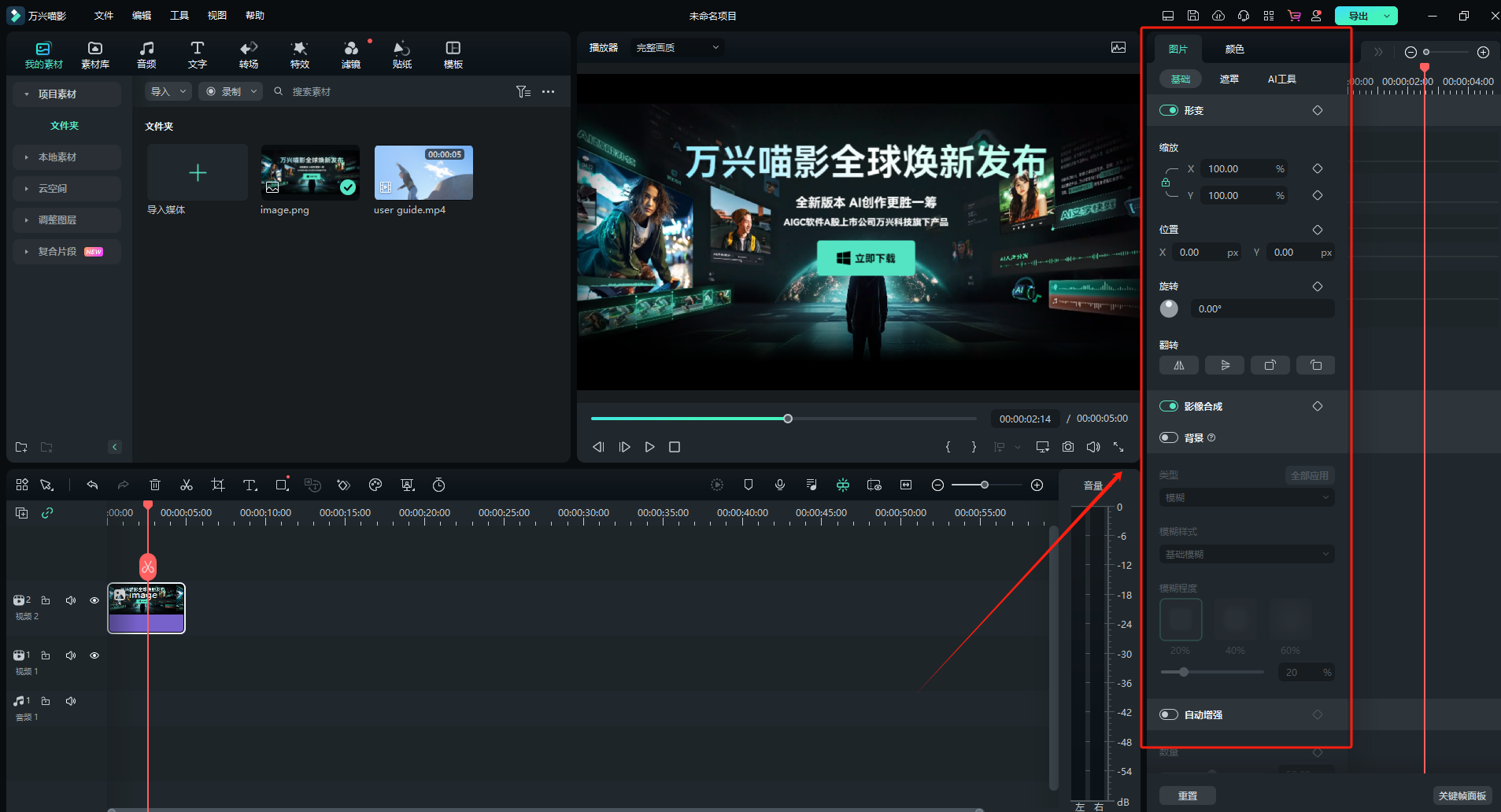Stop the preview playback
1501x812 pixels.
[675, 447]
